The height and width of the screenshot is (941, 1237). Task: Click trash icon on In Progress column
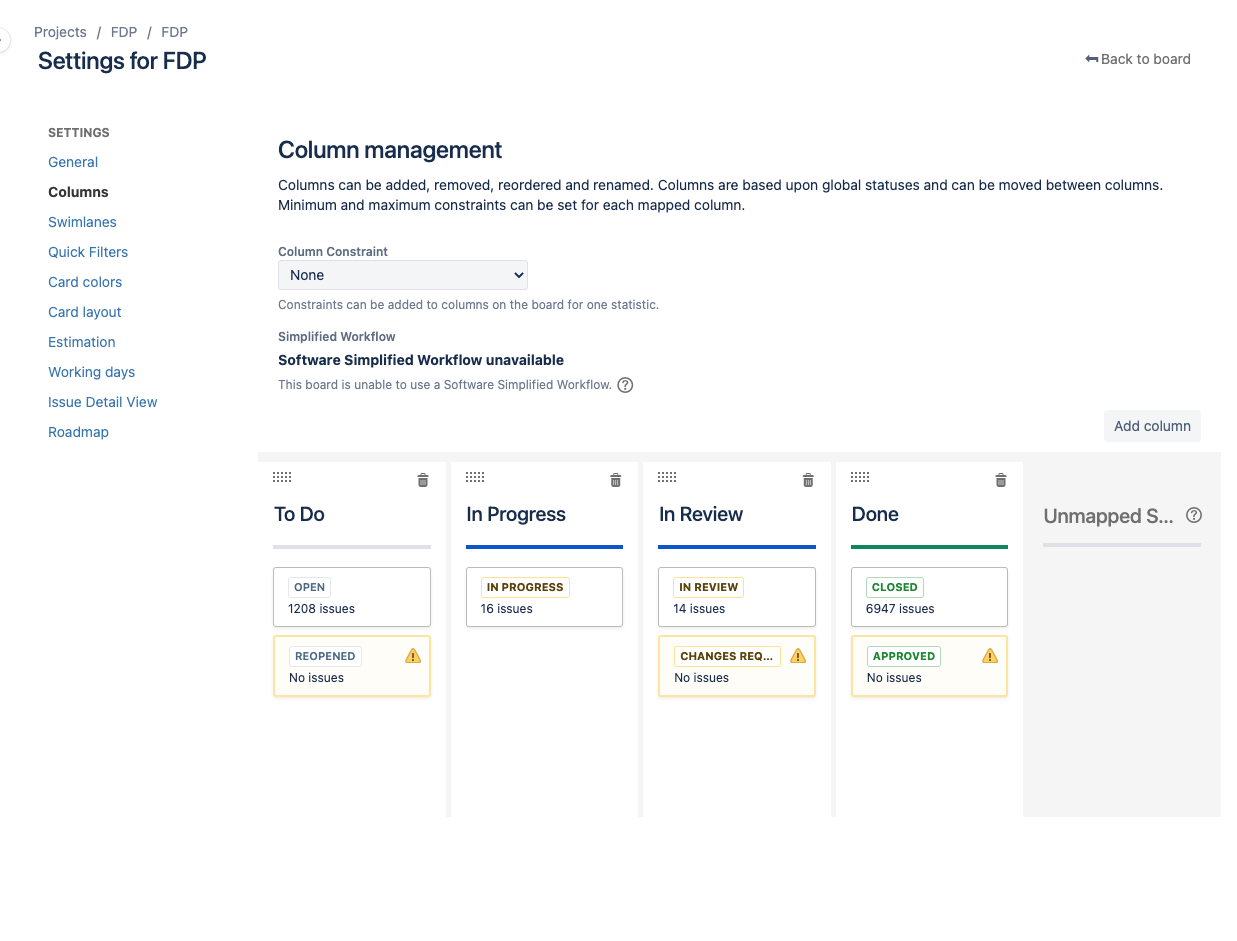point(616,480)
